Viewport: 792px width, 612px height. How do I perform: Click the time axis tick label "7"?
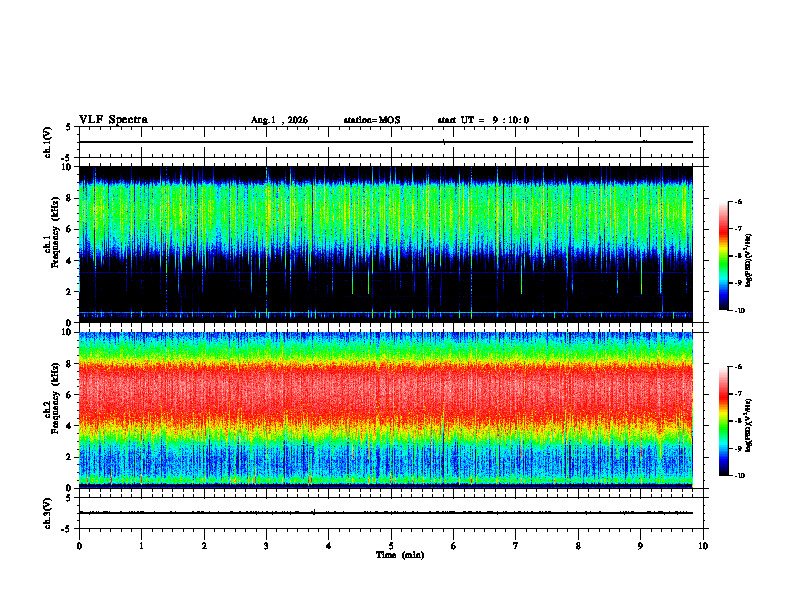pos(516,546)
